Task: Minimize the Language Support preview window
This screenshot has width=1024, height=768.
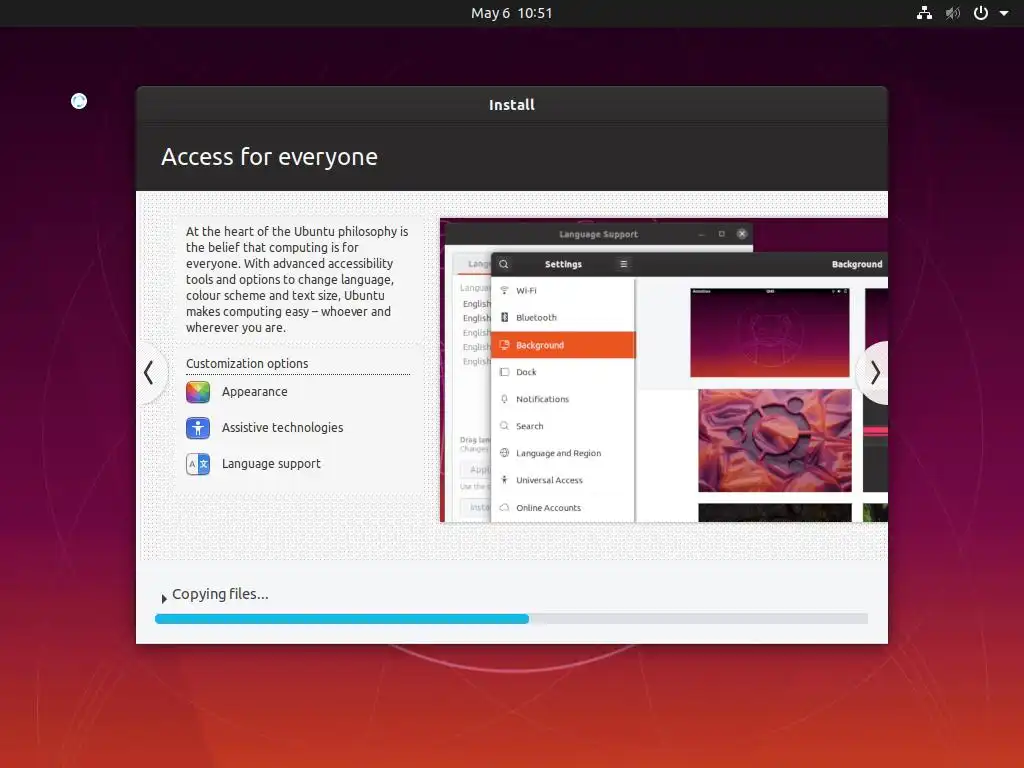Action: 701,234
